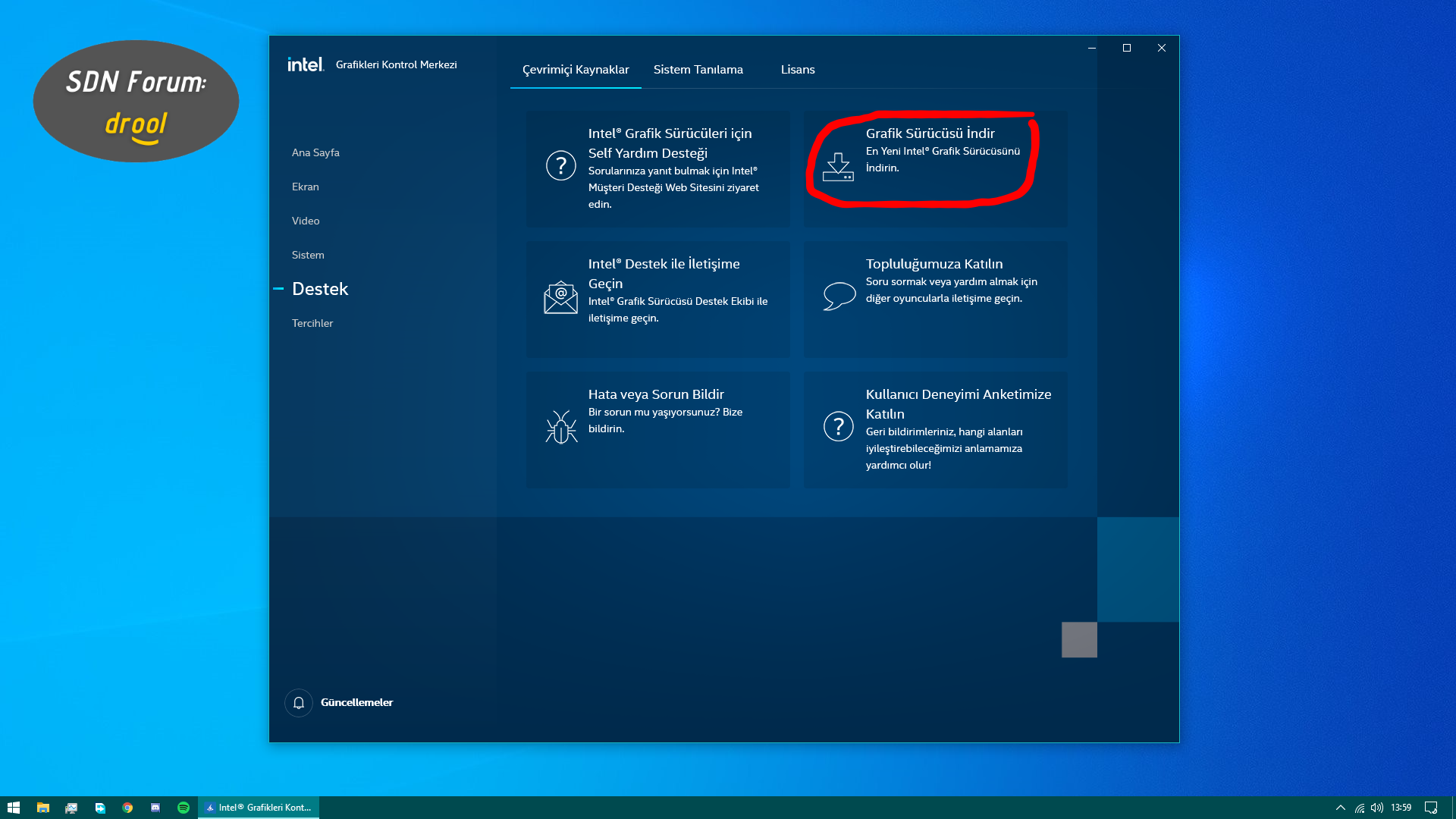Switch to Sistem Tanılama tab
Viewport: 1456px width, 819px height.
[x=698, y=70]
